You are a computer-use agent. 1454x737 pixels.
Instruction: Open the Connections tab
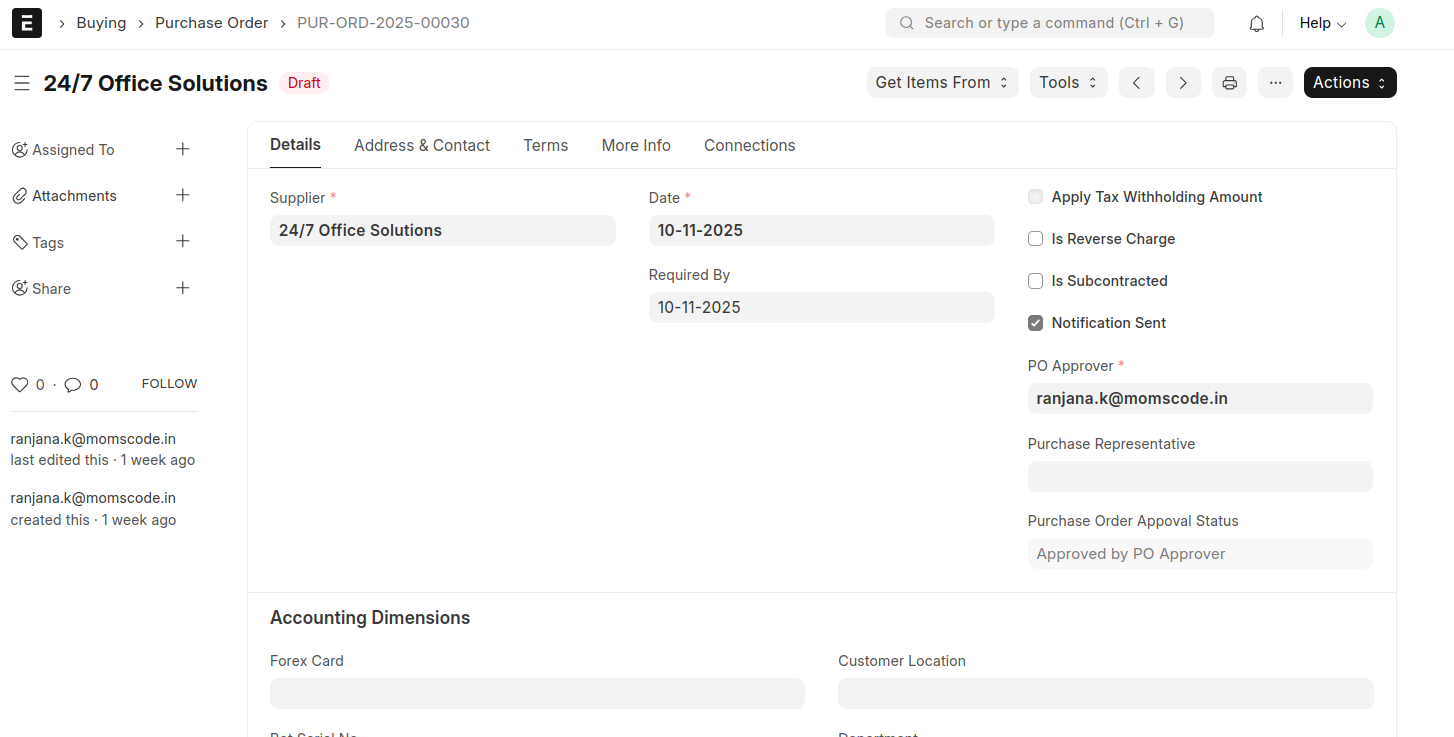tap(749, 145)
